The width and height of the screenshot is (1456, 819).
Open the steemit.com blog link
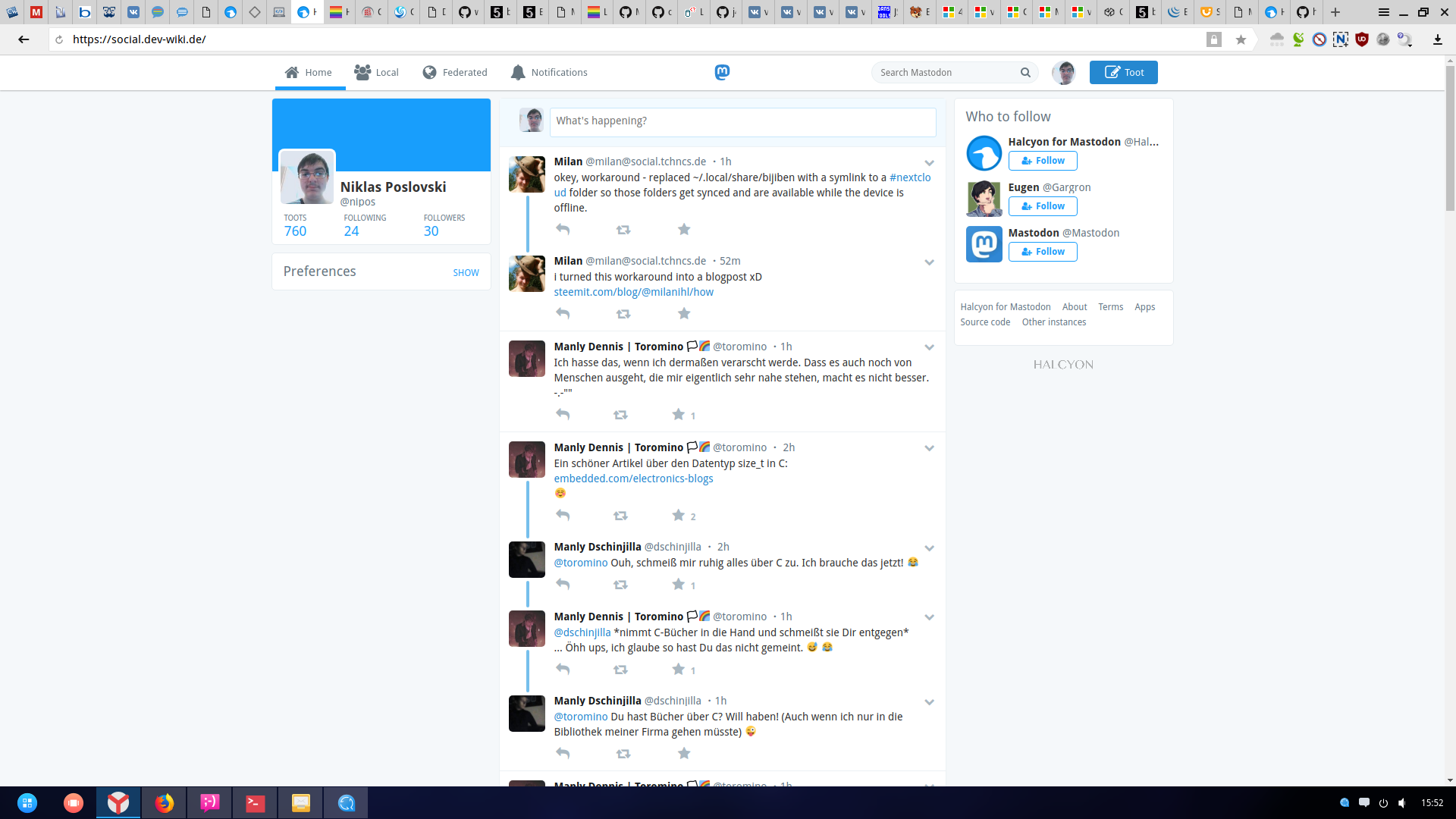(x=633, y=292)
